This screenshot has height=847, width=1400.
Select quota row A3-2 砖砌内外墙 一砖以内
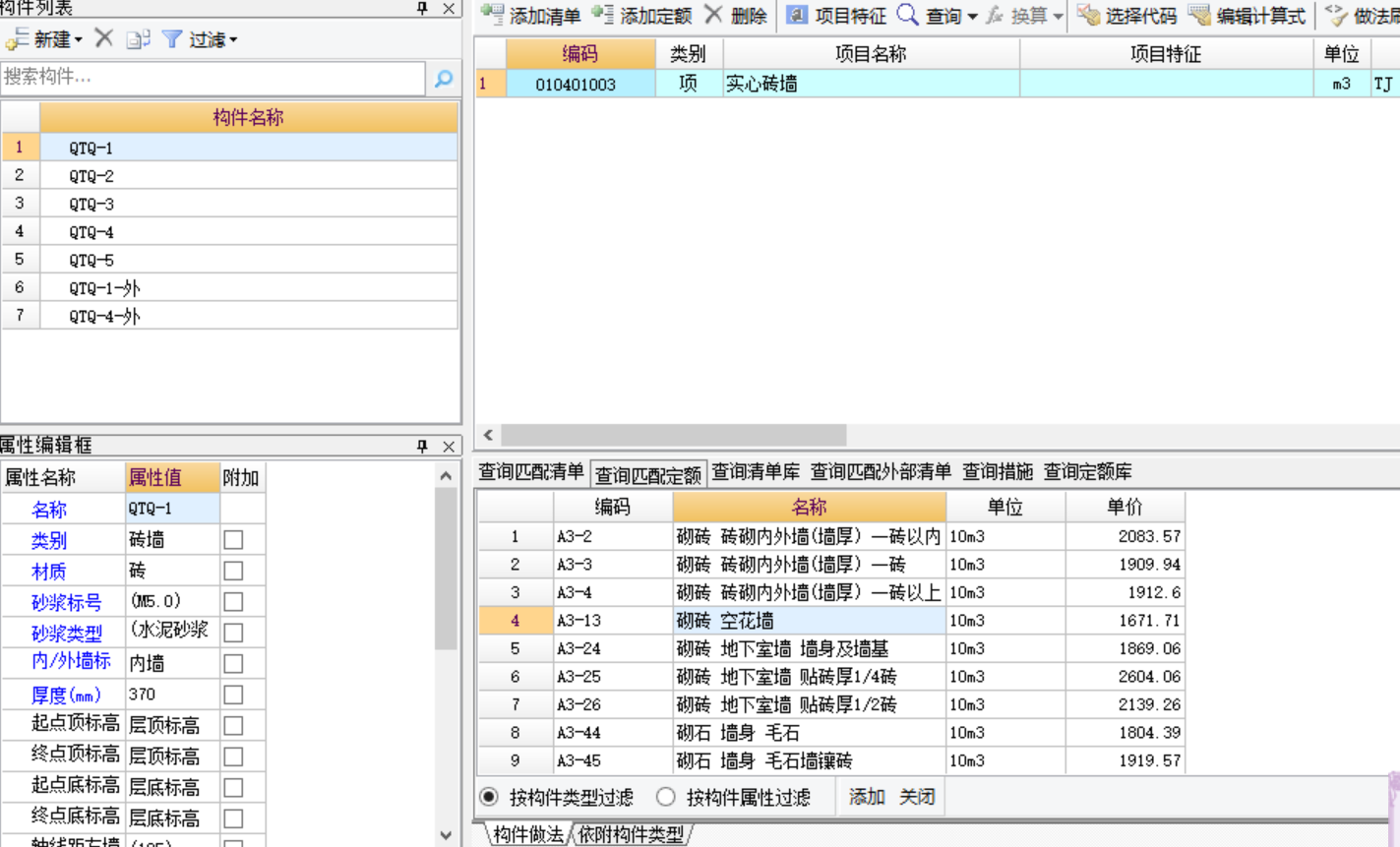830,537
